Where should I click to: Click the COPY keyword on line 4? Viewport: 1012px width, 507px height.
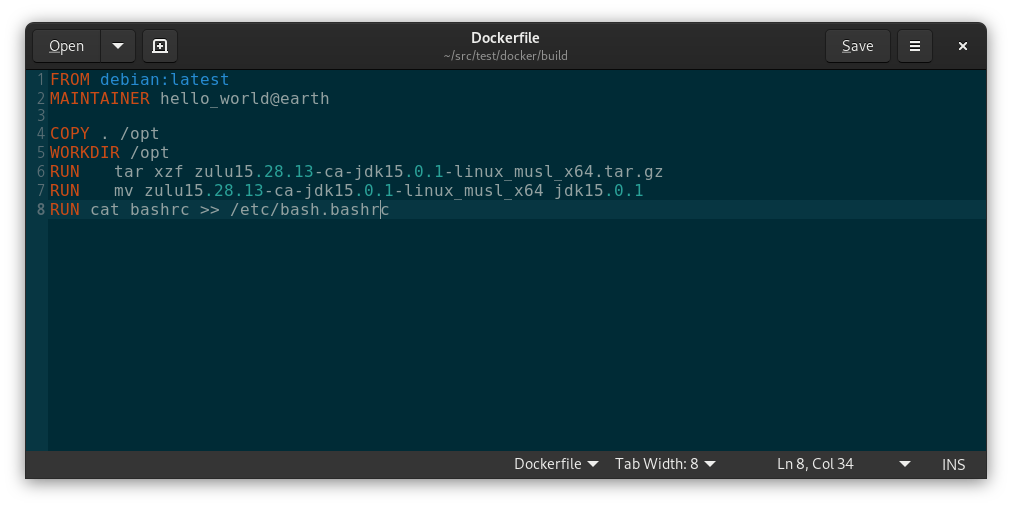pyautogui.click(x=70, y=134)
